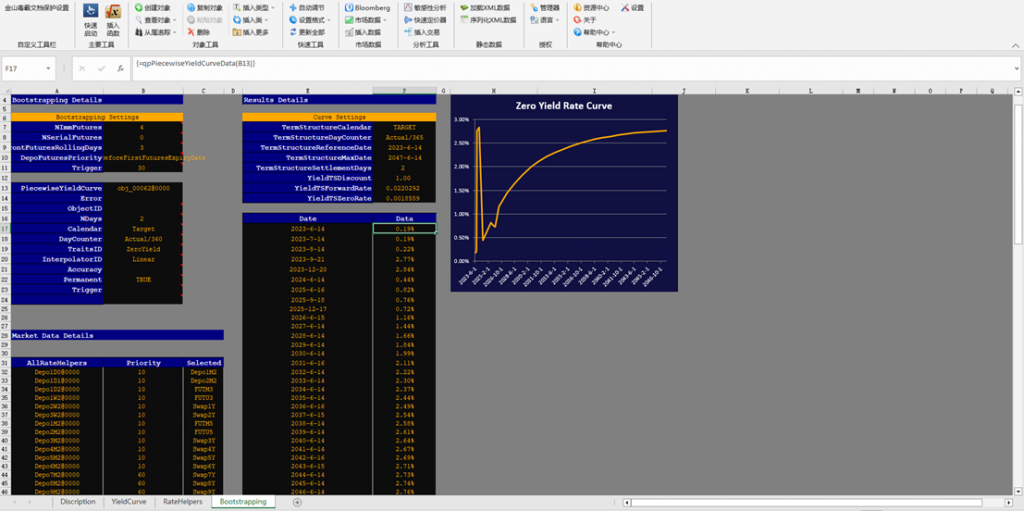Click 插入数据 insert data
This screenshot has height=511, width=1024.
[362, 31]
